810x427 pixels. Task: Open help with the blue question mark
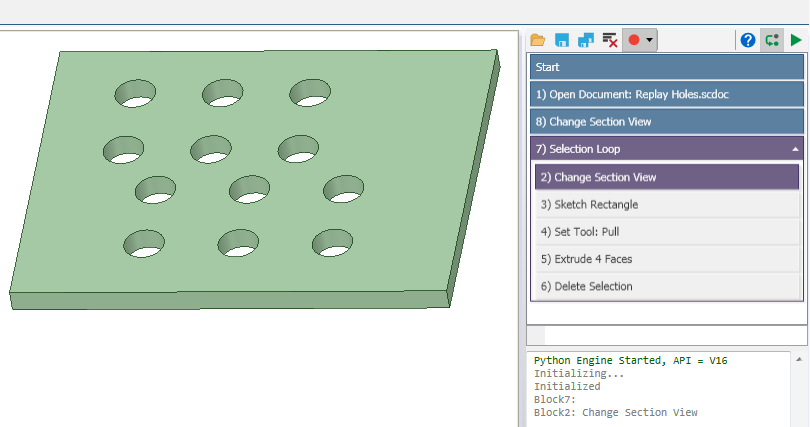tap(747, 40)
